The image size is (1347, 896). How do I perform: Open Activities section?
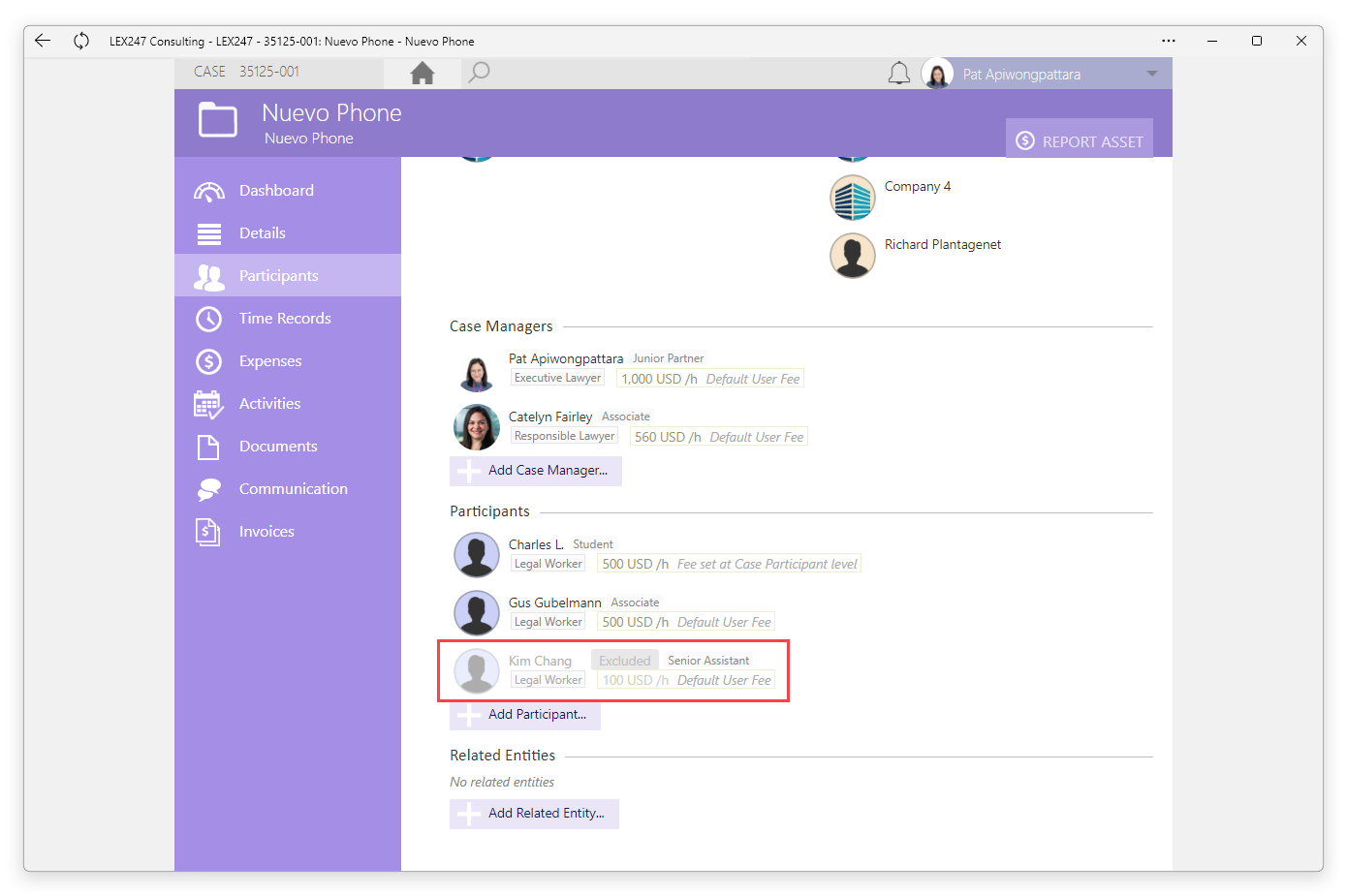(288, 404)
